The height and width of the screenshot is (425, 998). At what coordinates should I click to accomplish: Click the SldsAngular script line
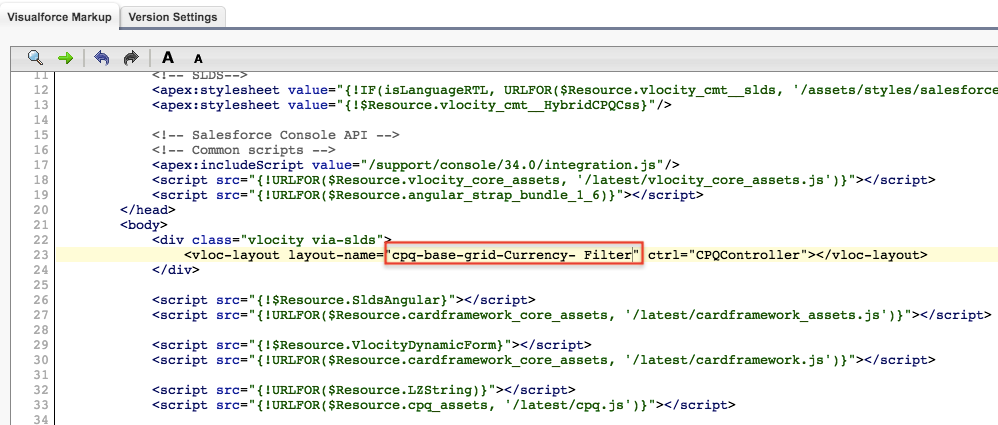point(344,300)
